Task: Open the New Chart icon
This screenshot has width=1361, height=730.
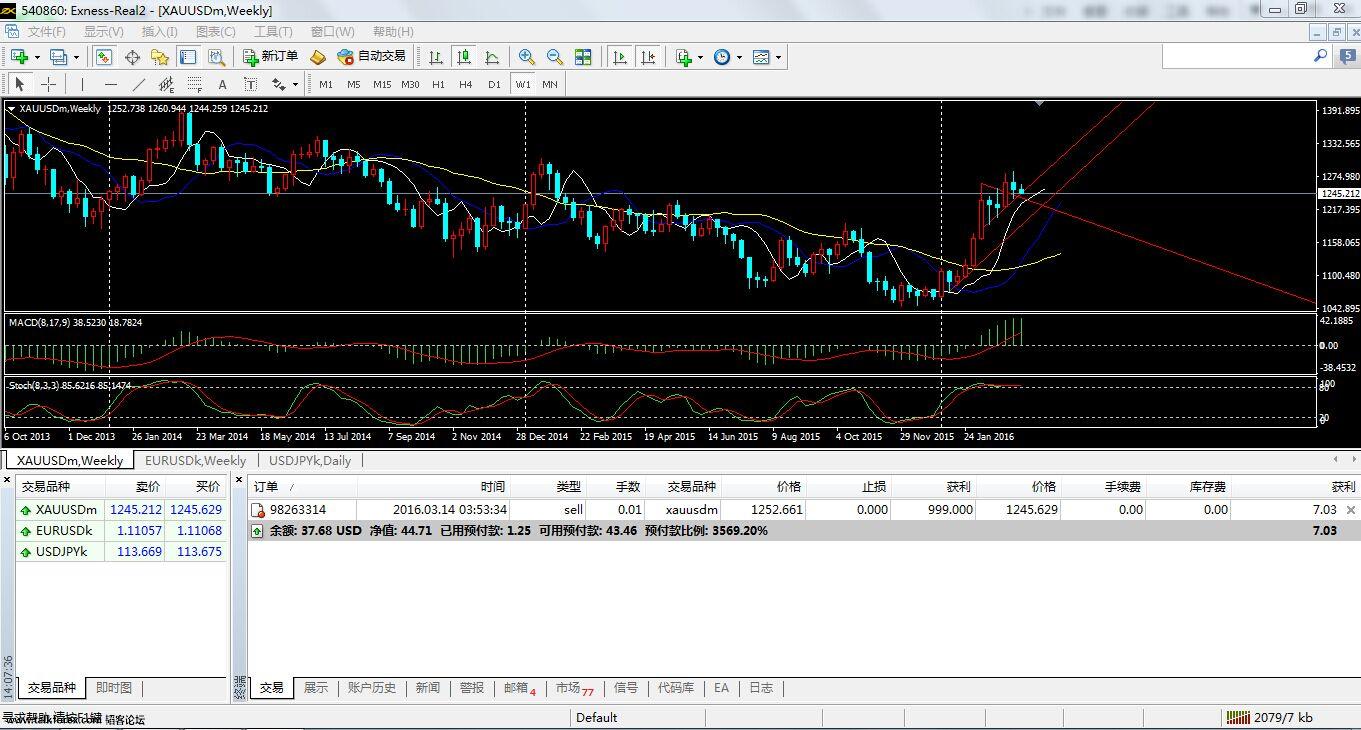Action: (19, 57)
